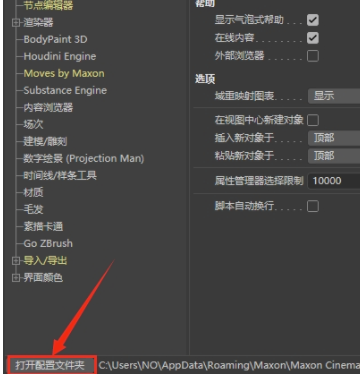Open 域重映射图表 dropdown showing 显示

[x=334, y=96]
